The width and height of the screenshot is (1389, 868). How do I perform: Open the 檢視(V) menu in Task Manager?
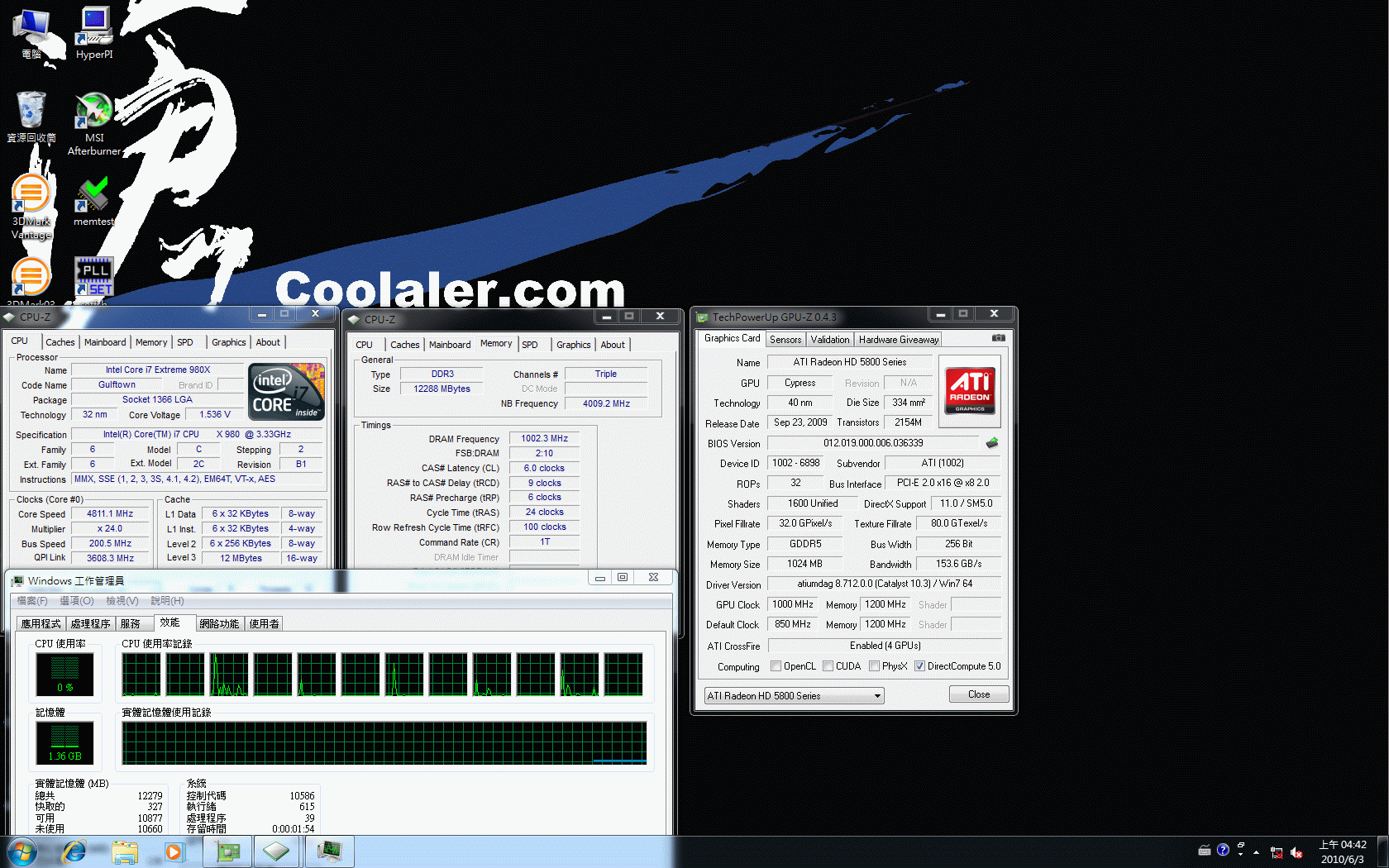pyautogui.click(x=122, y=601)
